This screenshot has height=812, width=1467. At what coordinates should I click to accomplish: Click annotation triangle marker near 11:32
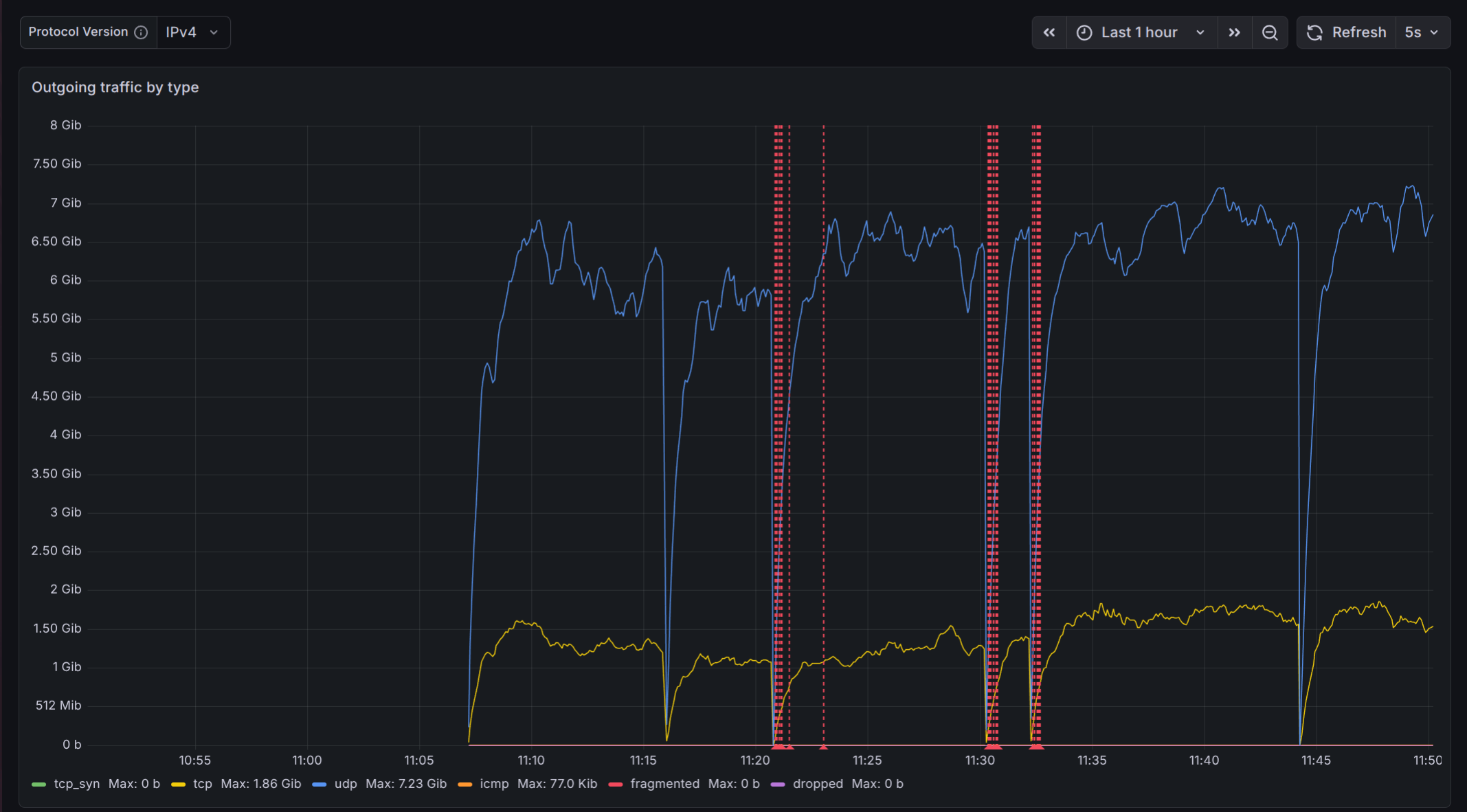point(1036,747)
